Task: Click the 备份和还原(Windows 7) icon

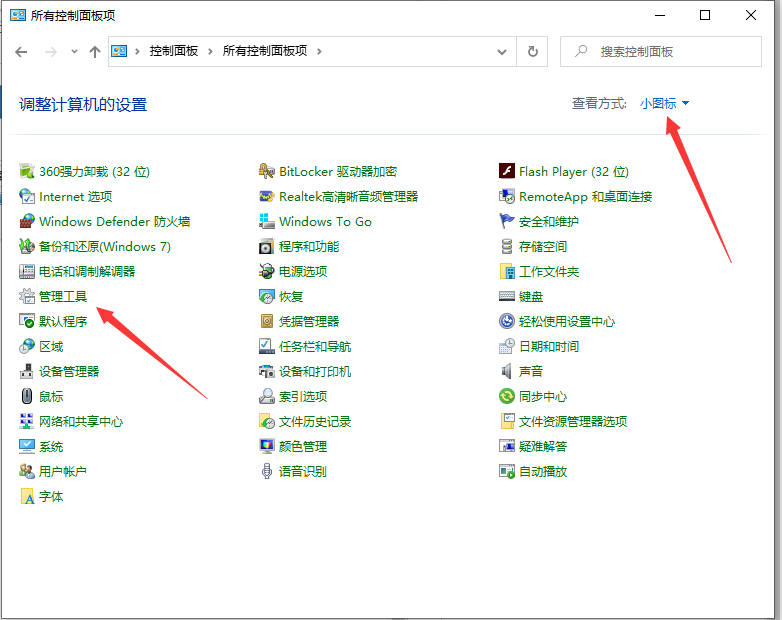Action: tap(26, 246)
